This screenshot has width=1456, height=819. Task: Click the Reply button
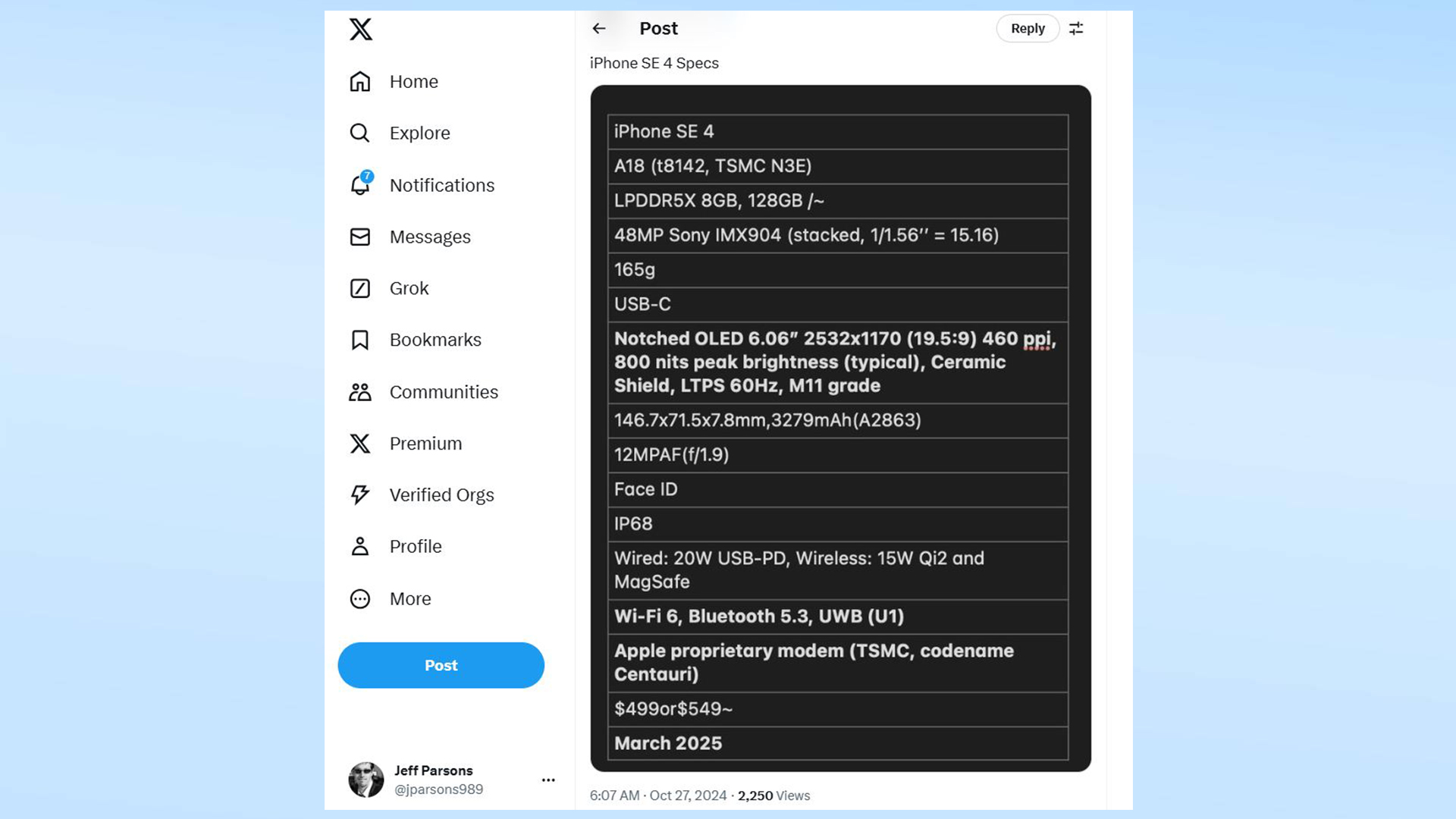1028,29
